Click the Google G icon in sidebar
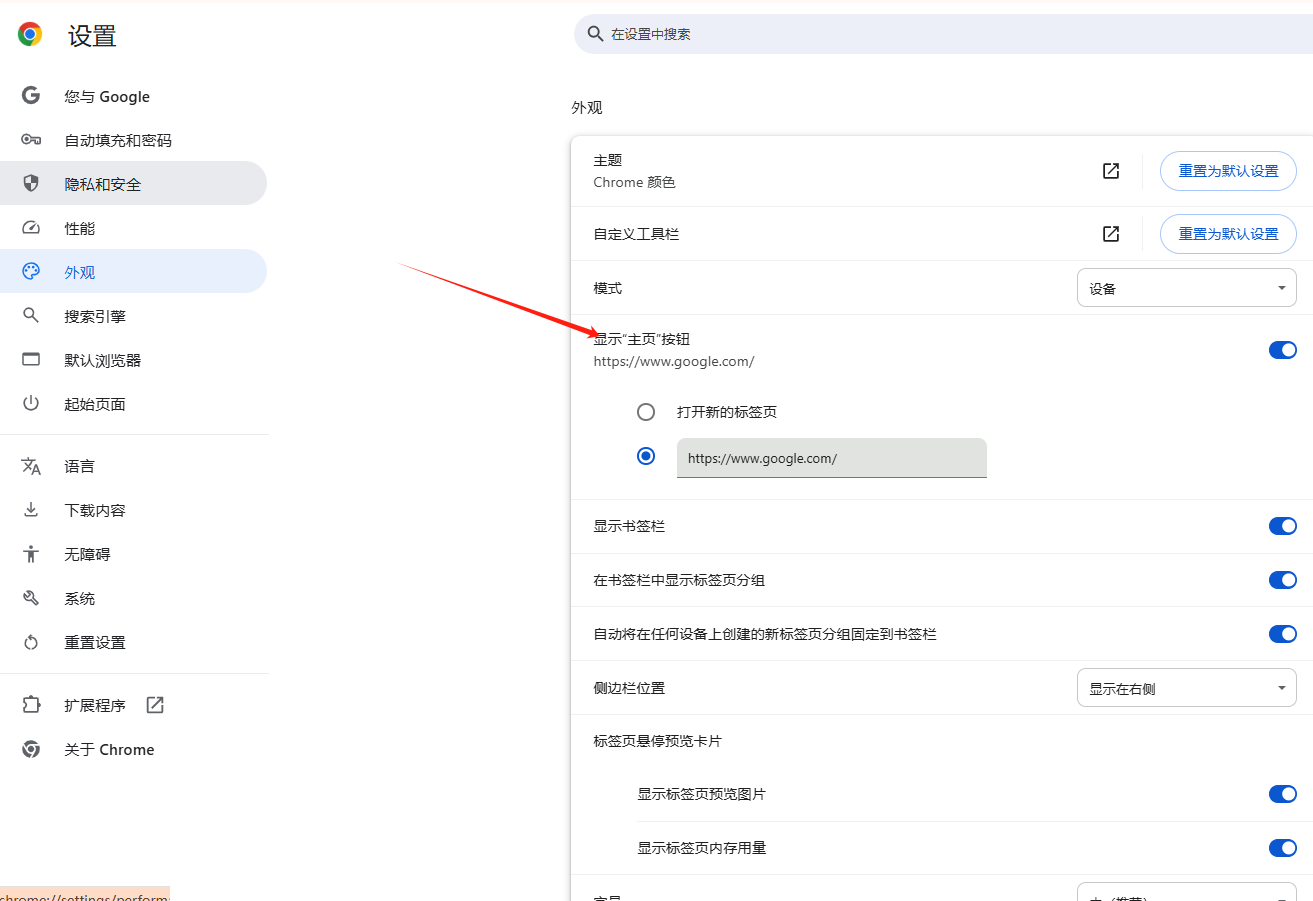 [31, 96]
